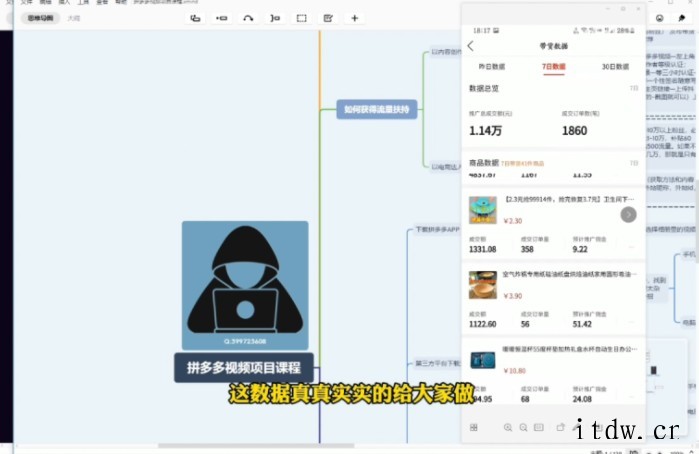Open the 文件 menu

tap(26, 2)
